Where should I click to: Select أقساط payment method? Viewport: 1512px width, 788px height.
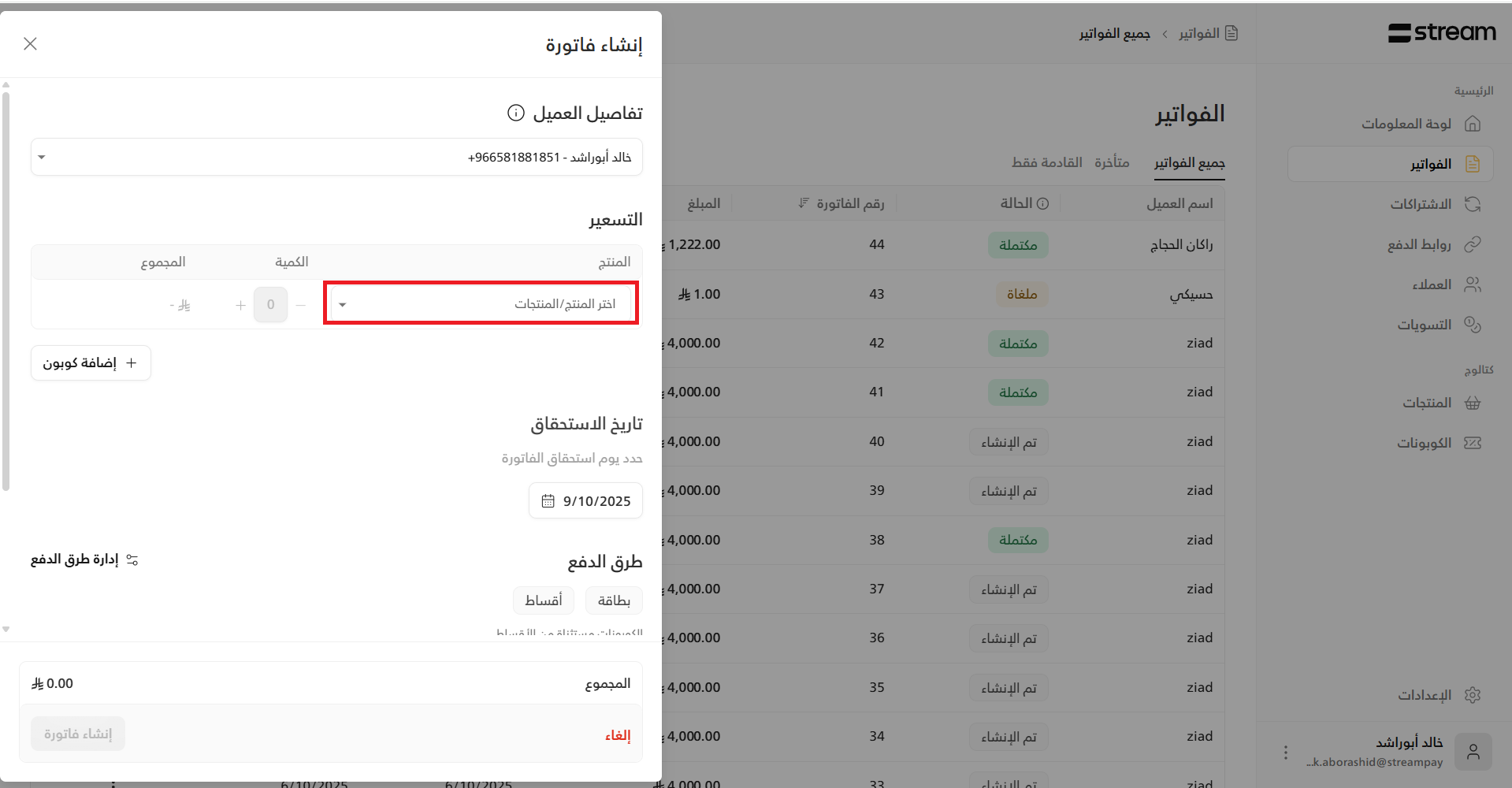tap(543, 600)
